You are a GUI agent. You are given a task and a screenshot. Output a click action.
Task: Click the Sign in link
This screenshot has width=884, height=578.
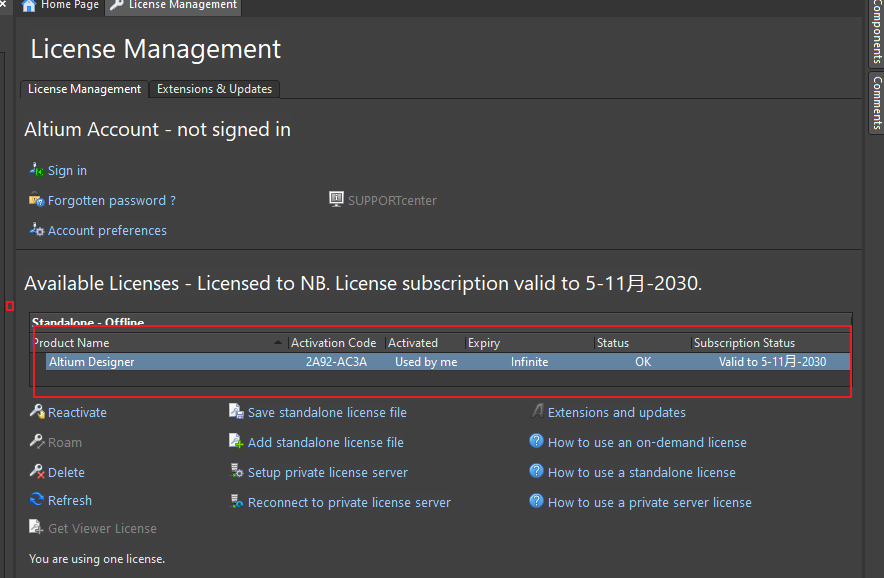67,170
